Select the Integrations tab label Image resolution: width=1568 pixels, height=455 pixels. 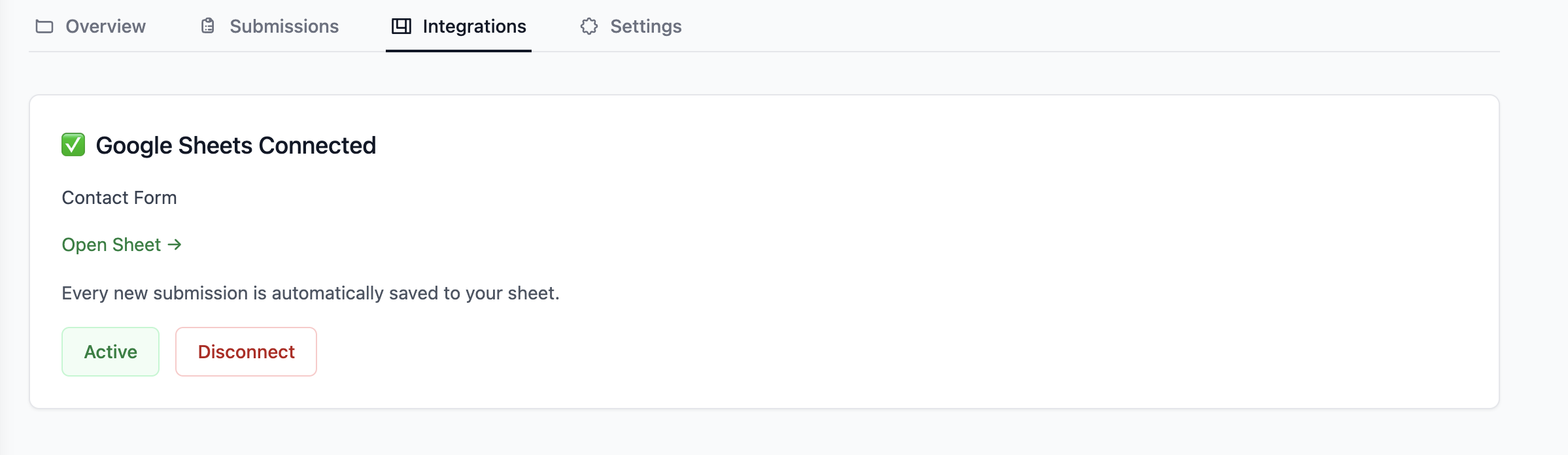click(x=474, y=27)
